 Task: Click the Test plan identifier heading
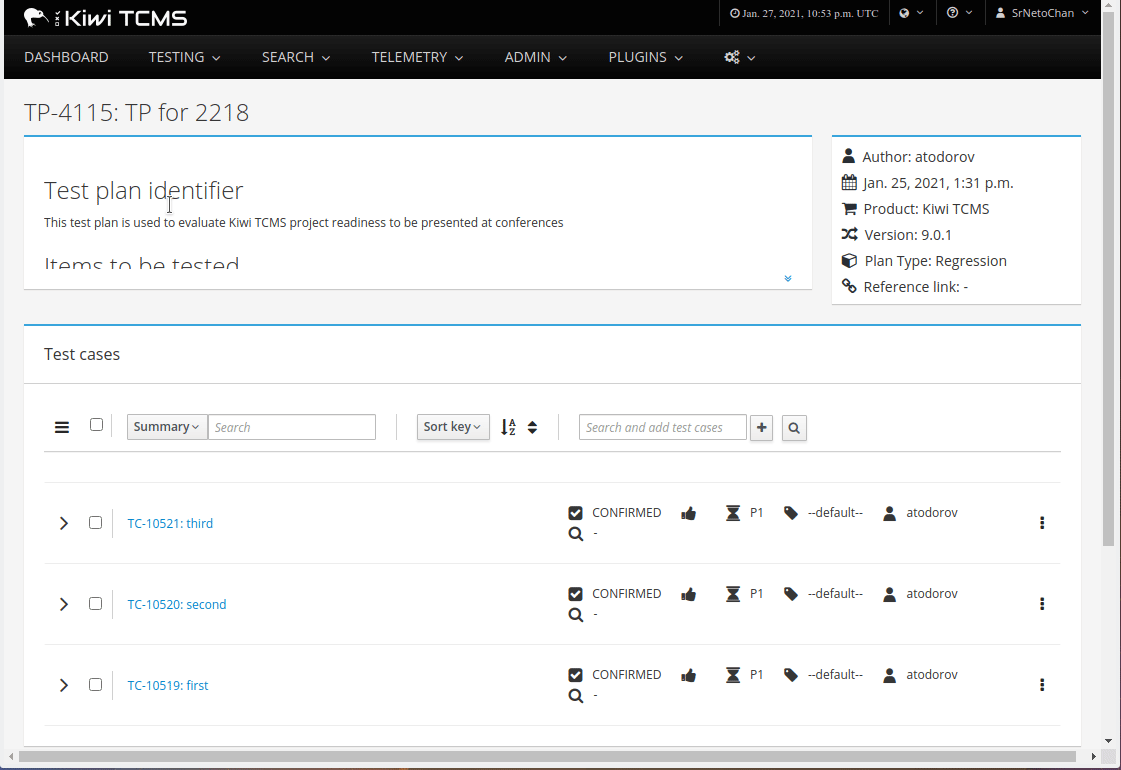pyautogui.click(x=144, y=190)
